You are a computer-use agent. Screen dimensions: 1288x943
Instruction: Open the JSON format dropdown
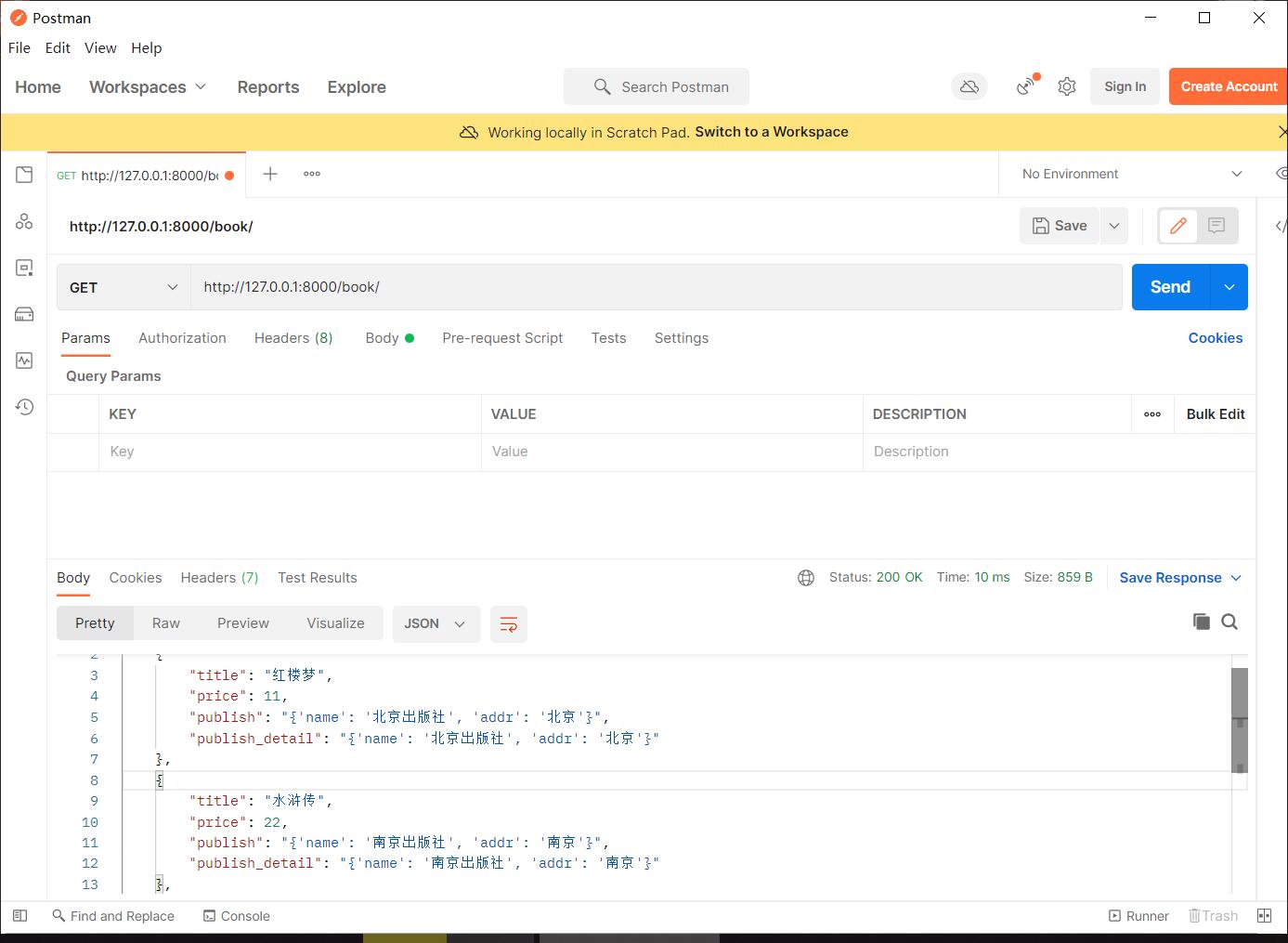click(x=436, y=624)
